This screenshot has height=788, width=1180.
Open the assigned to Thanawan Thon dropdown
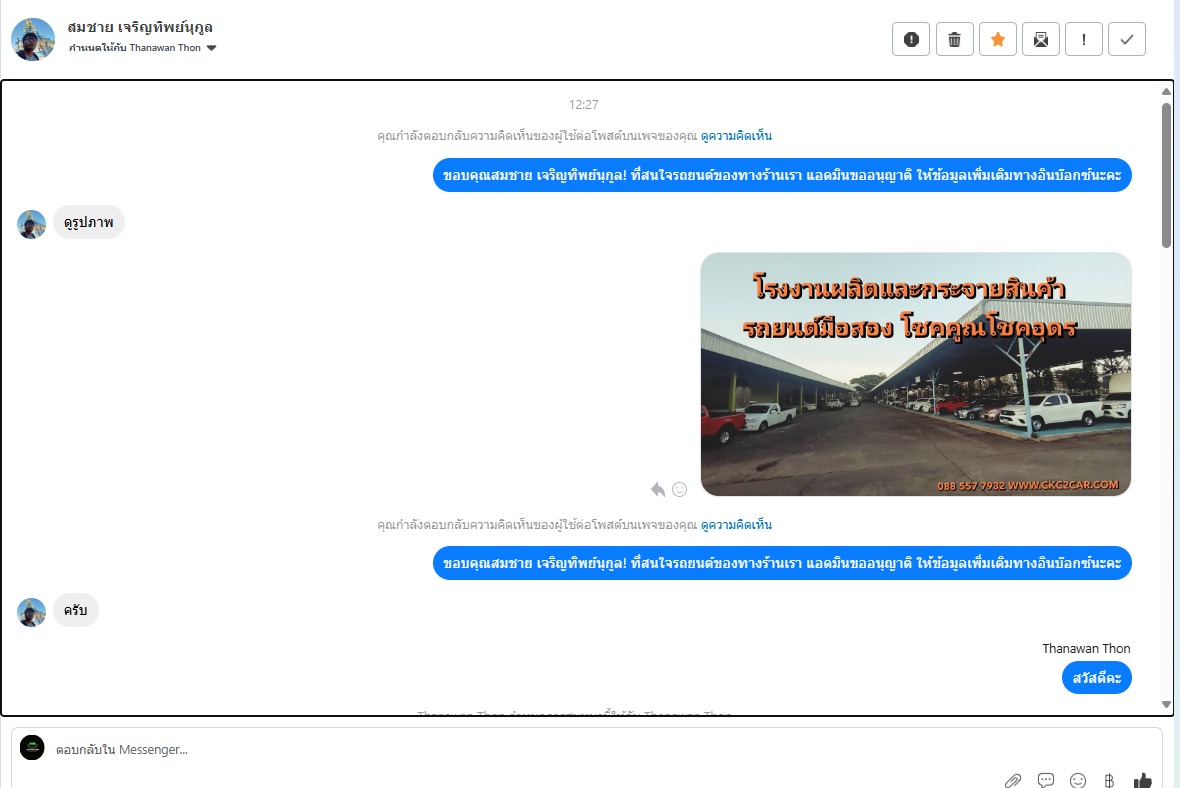[x=211, y=48]
